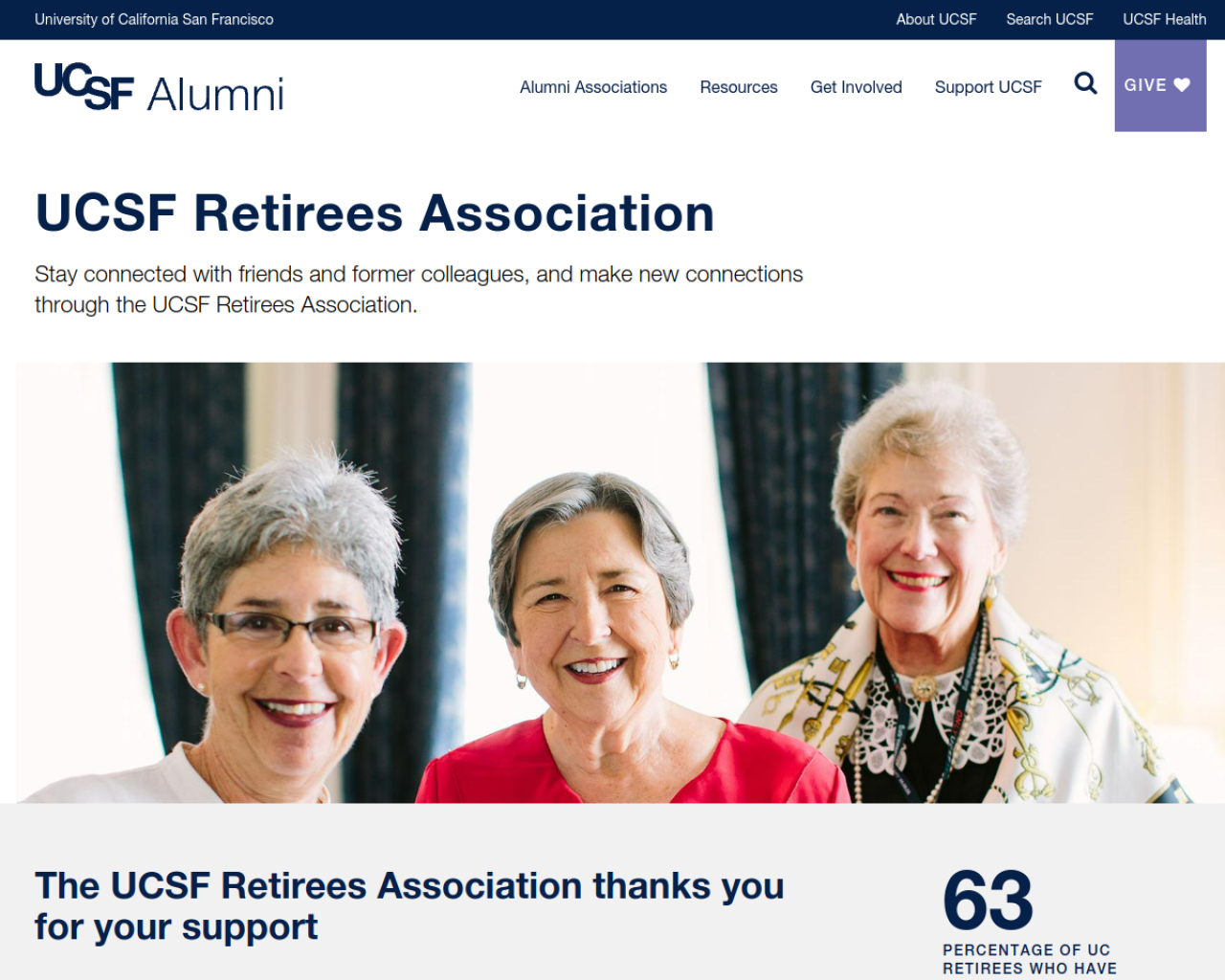Click the UCSF logo mark

pos(84,87)
